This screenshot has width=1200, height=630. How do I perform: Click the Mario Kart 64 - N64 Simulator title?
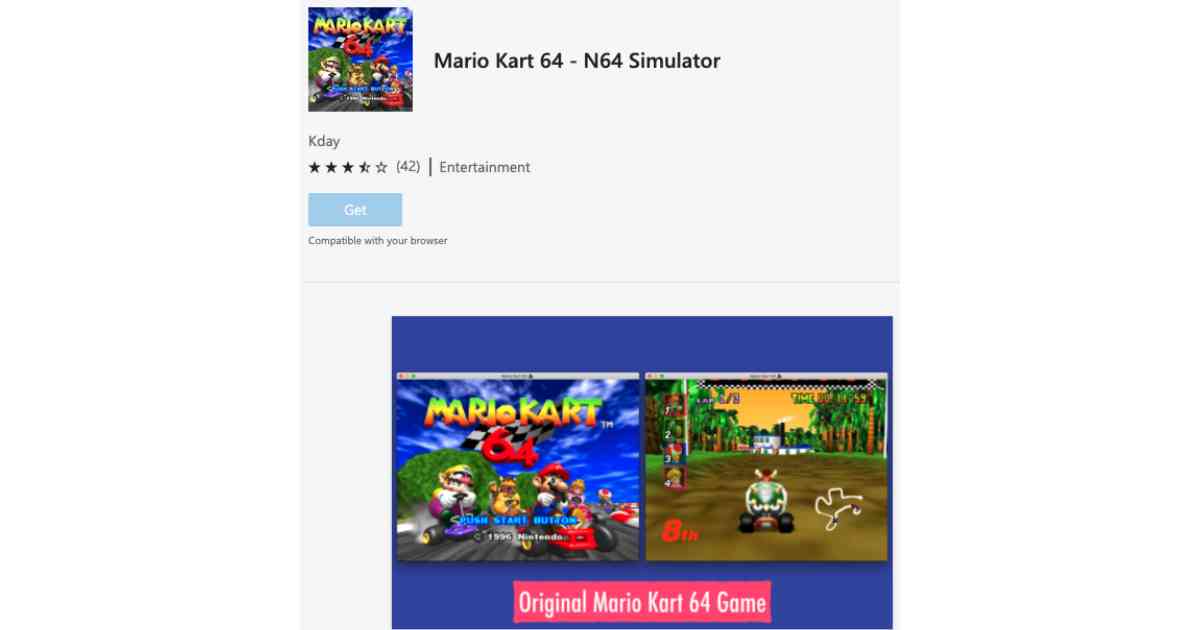577,60
